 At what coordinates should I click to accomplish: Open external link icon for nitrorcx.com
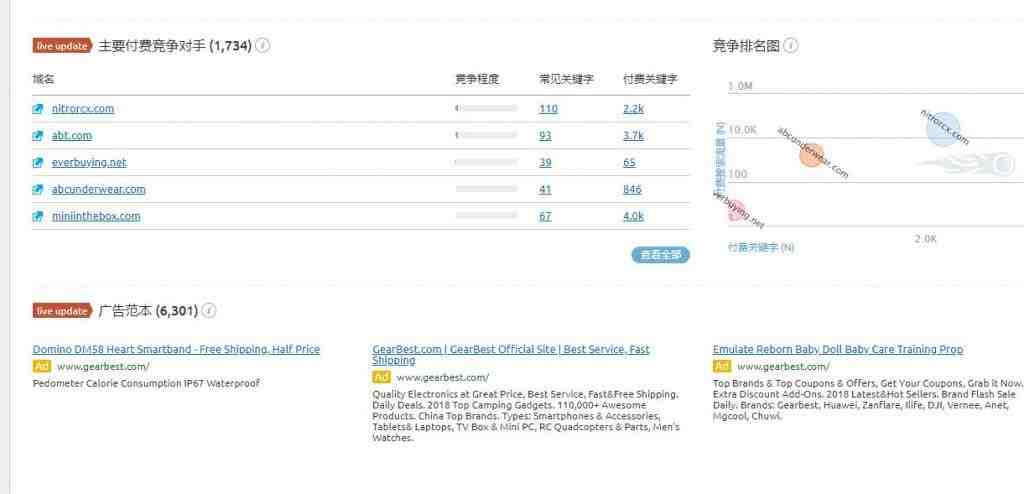point(38,109)
